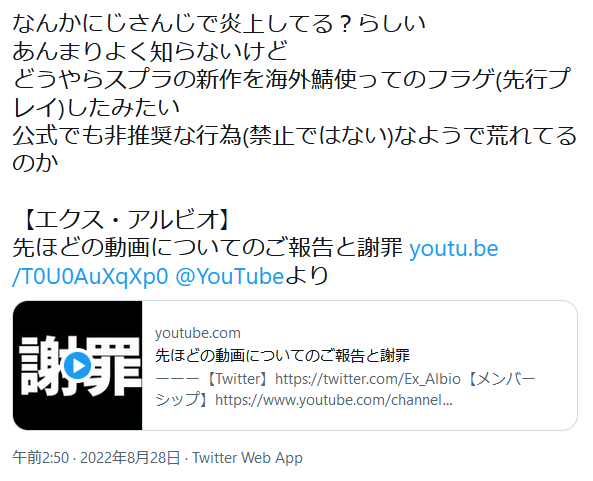The width and height of the screenshot is (593, 481).
Task: Click card description with twitter.com/Ex_Albio
Action: (345, 379)
